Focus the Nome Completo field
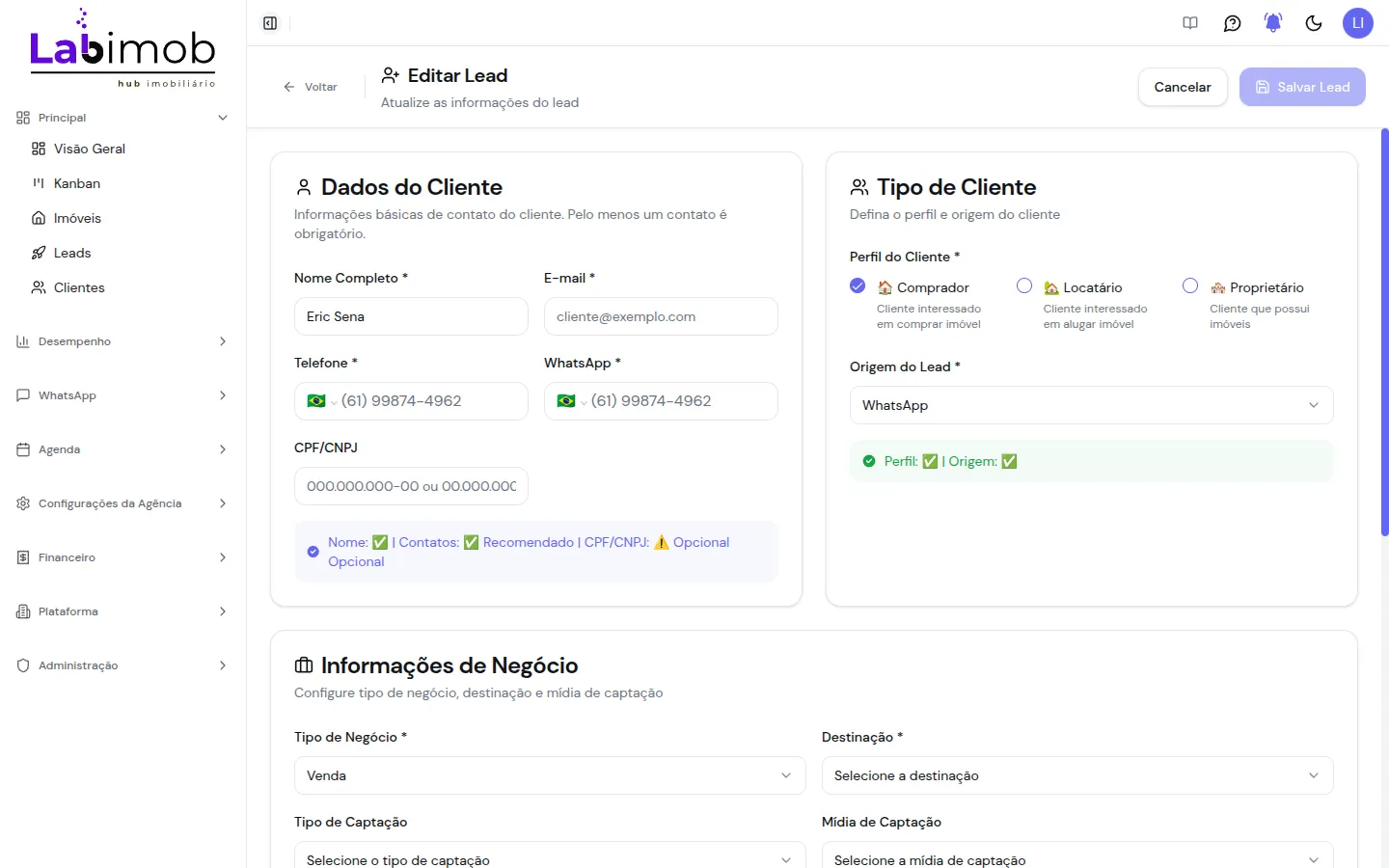This screenshot has height=868, width=1389. pos(411,316)
